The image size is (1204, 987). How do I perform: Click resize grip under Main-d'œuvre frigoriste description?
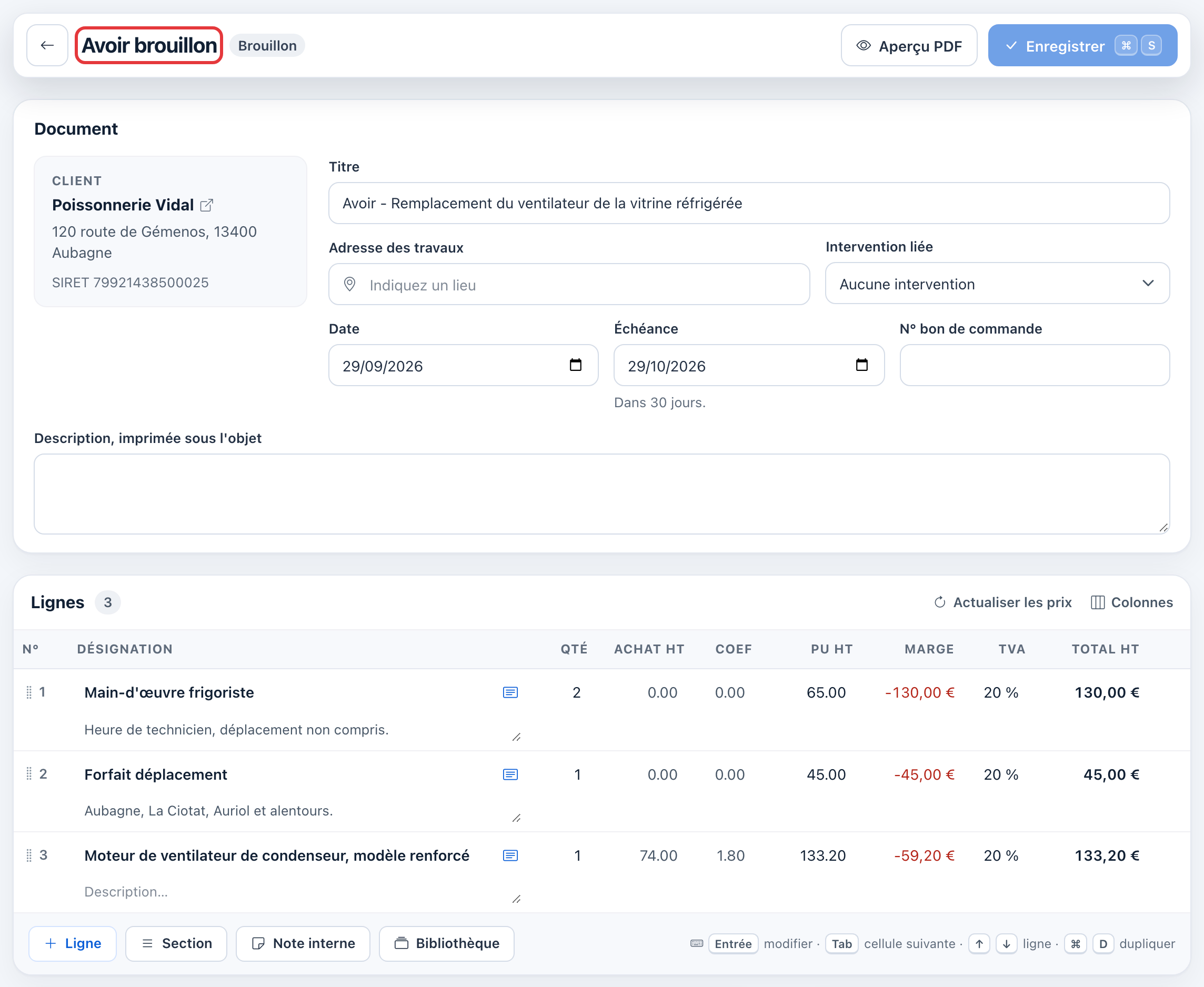pyautogui.click(x=516, y=738)
